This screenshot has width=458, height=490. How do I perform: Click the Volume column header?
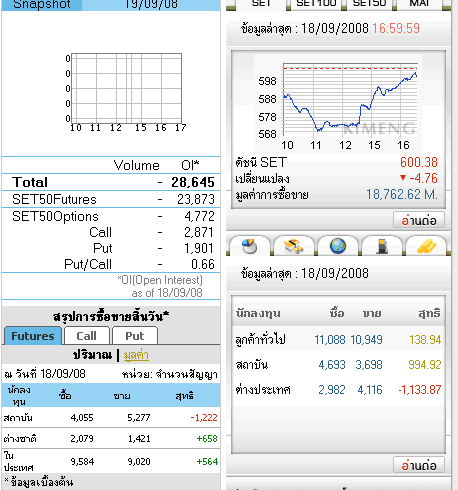click(137, 165)
